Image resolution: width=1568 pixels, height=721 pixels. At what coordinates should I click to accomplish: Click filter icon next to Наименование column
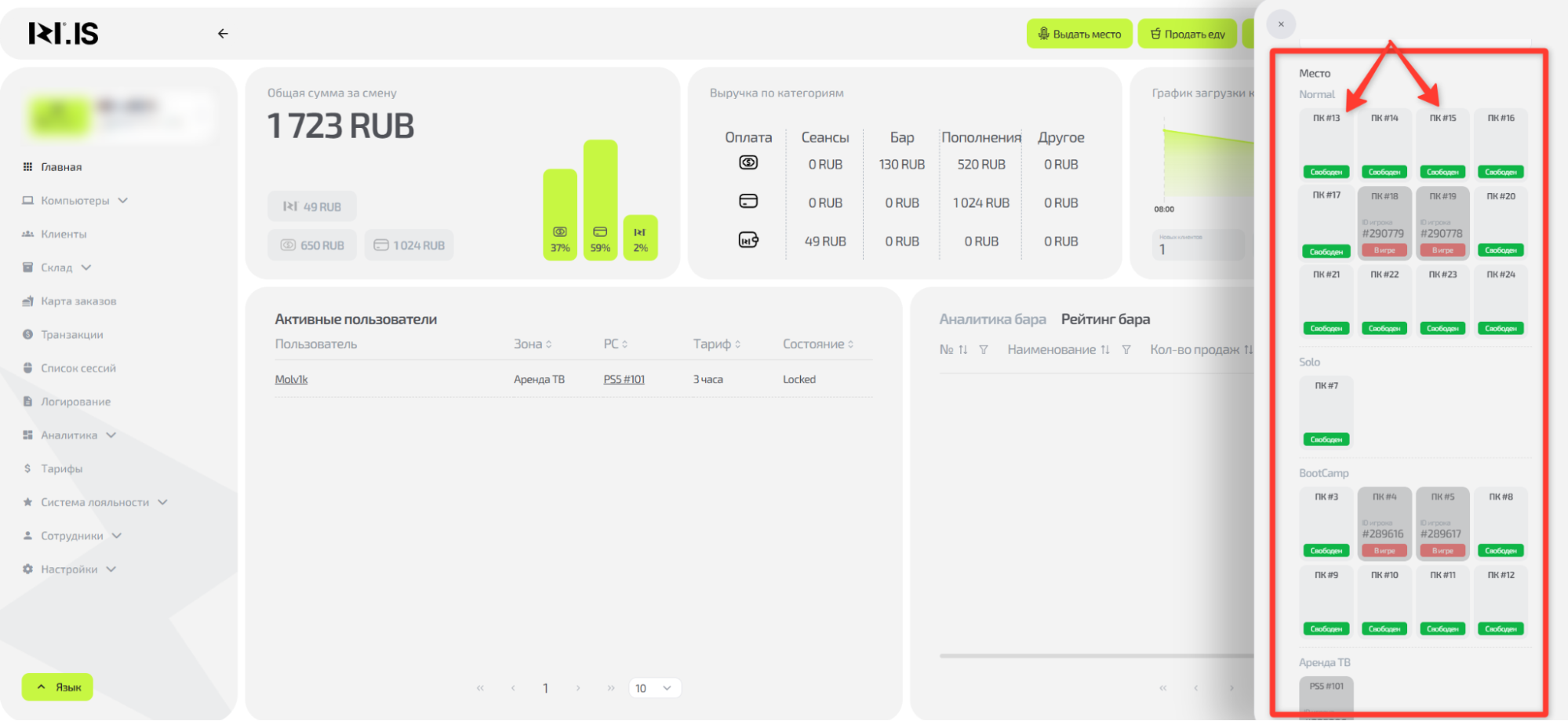[x=1126, y=350]
